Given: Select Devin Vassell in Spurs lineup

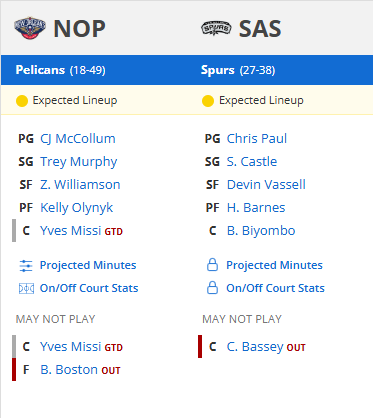Looking at the screenshot, I should [x=266, y=185].
